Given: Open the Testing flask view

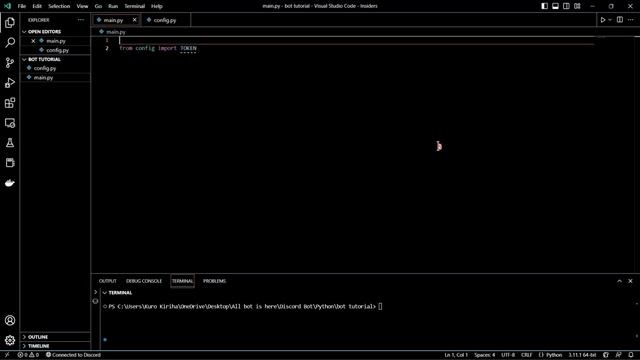Looking at the screenshot, I should (10, 142).
